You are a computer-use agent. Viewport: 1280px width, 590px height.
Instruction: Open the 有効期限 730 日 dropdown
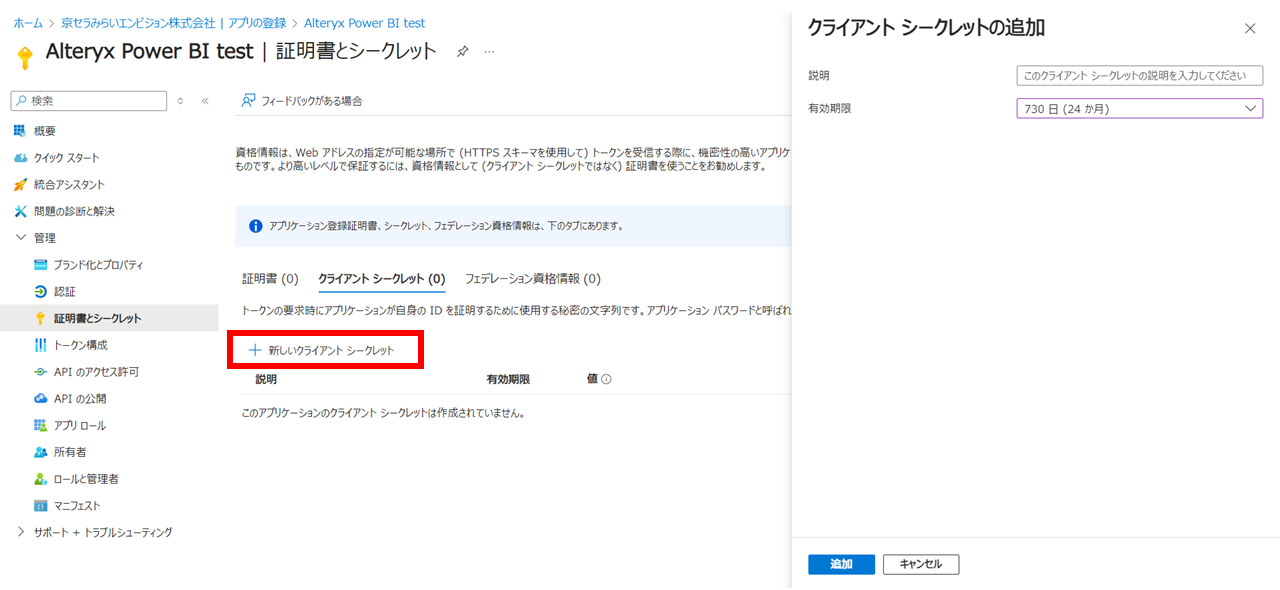point(1140,108)
